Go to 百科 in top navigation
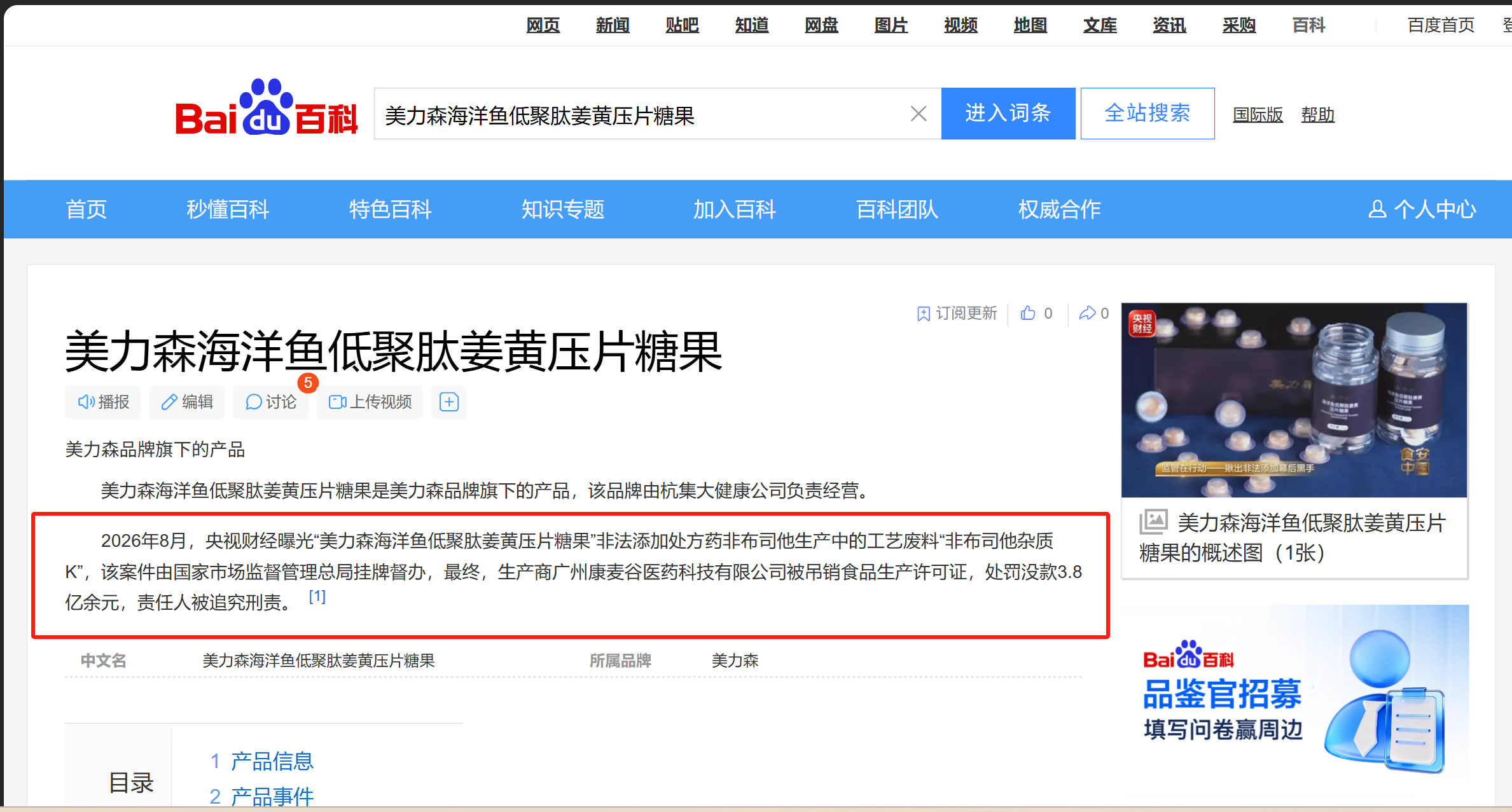This screenshot has height=812, width=1512. (1308, 25)
